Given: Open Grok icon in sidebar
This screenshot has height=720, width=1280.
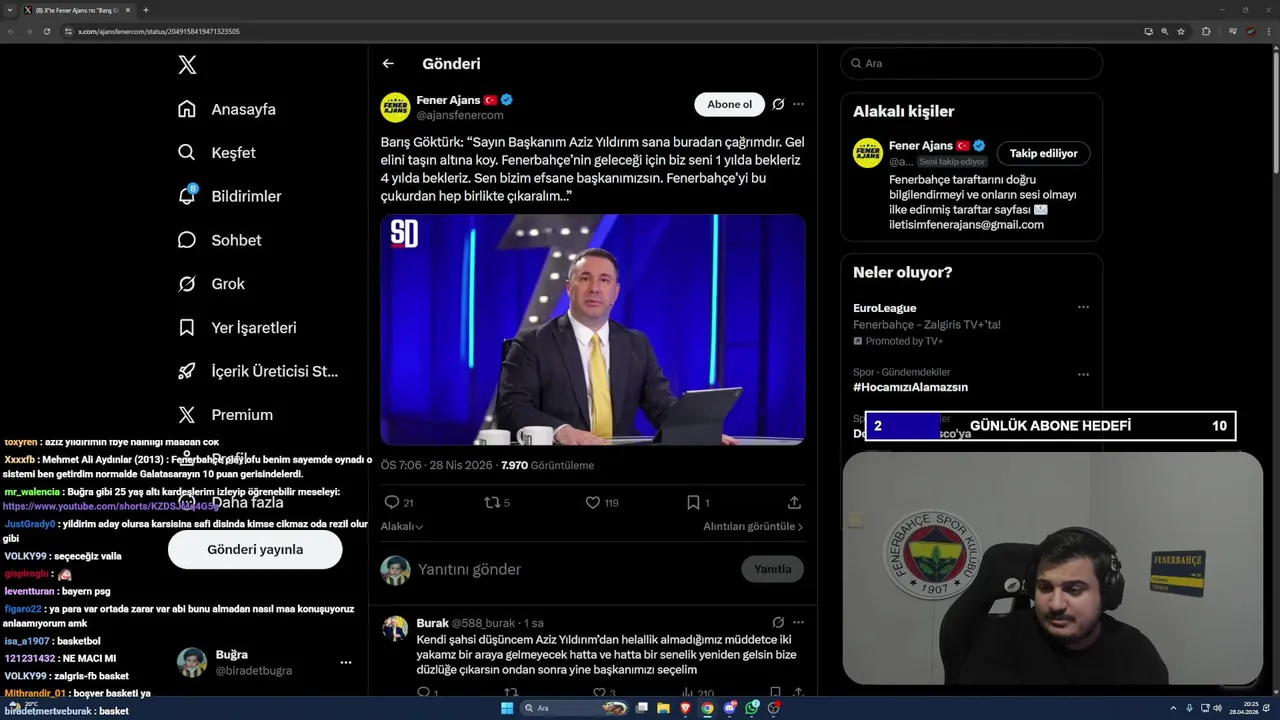Looking at the screenshot, I should click(x=187, y=284).
